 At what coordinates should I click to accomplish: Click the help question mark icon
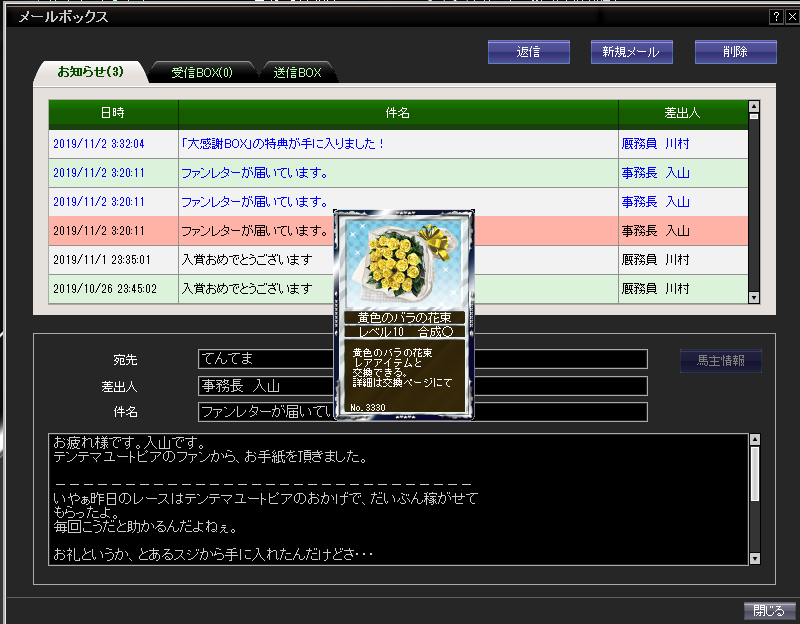pos(776,17)
